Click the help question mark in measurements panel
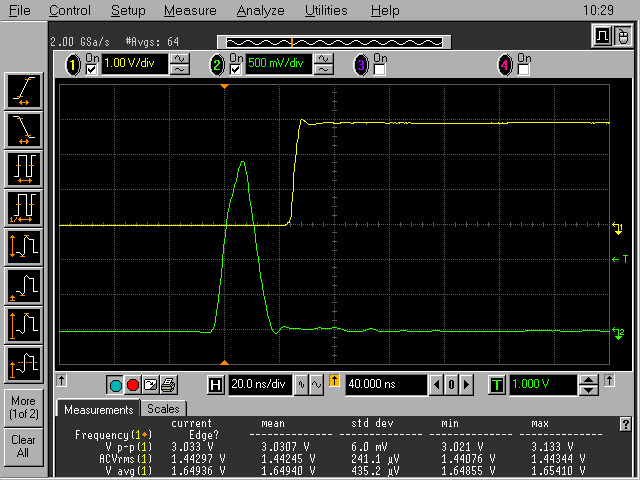This screenshot has width=640, height=480. click(x=625, y=424)
